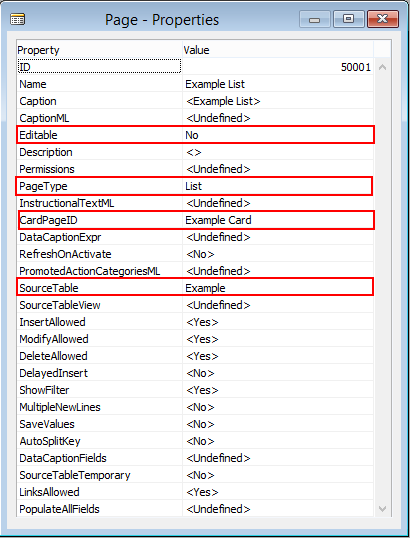Click the Caption property row label

38,101
